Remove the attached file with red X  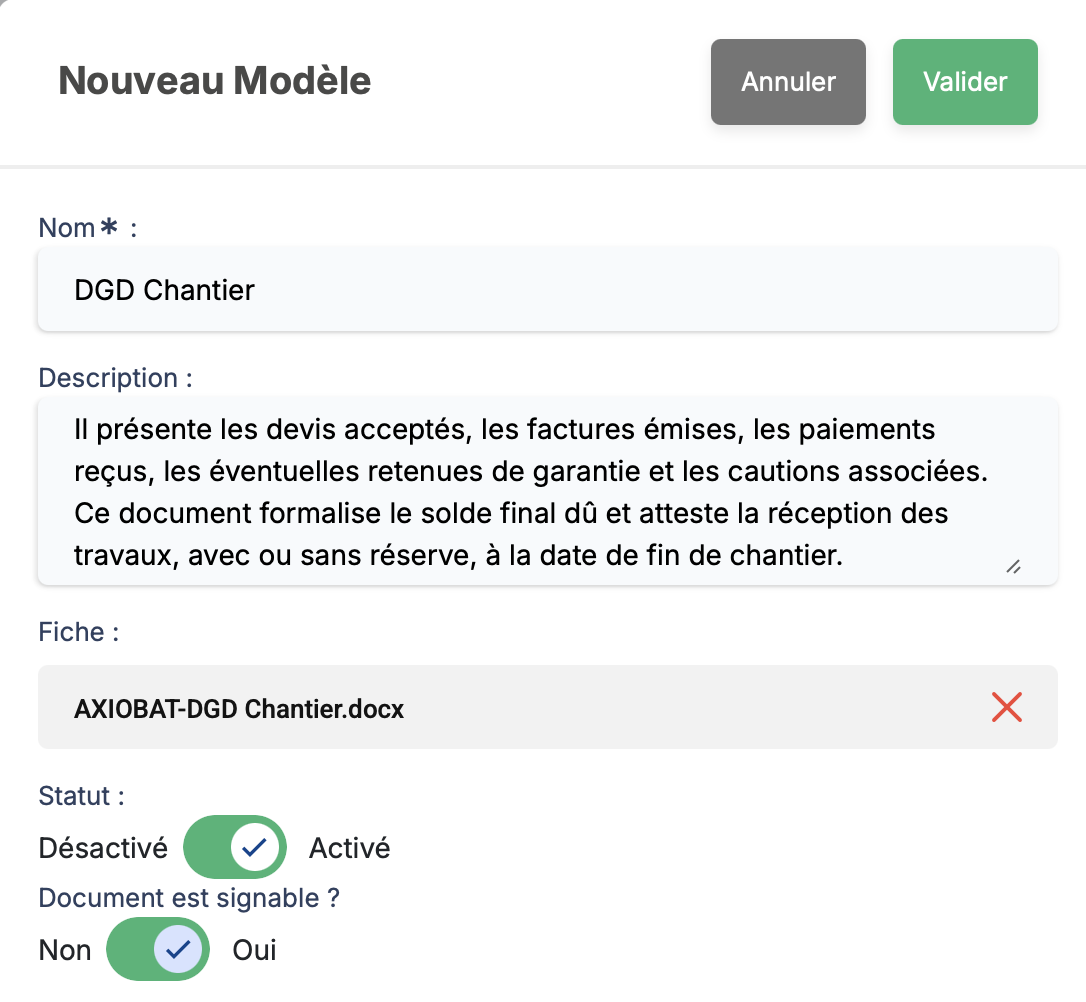coord(1006,708)
